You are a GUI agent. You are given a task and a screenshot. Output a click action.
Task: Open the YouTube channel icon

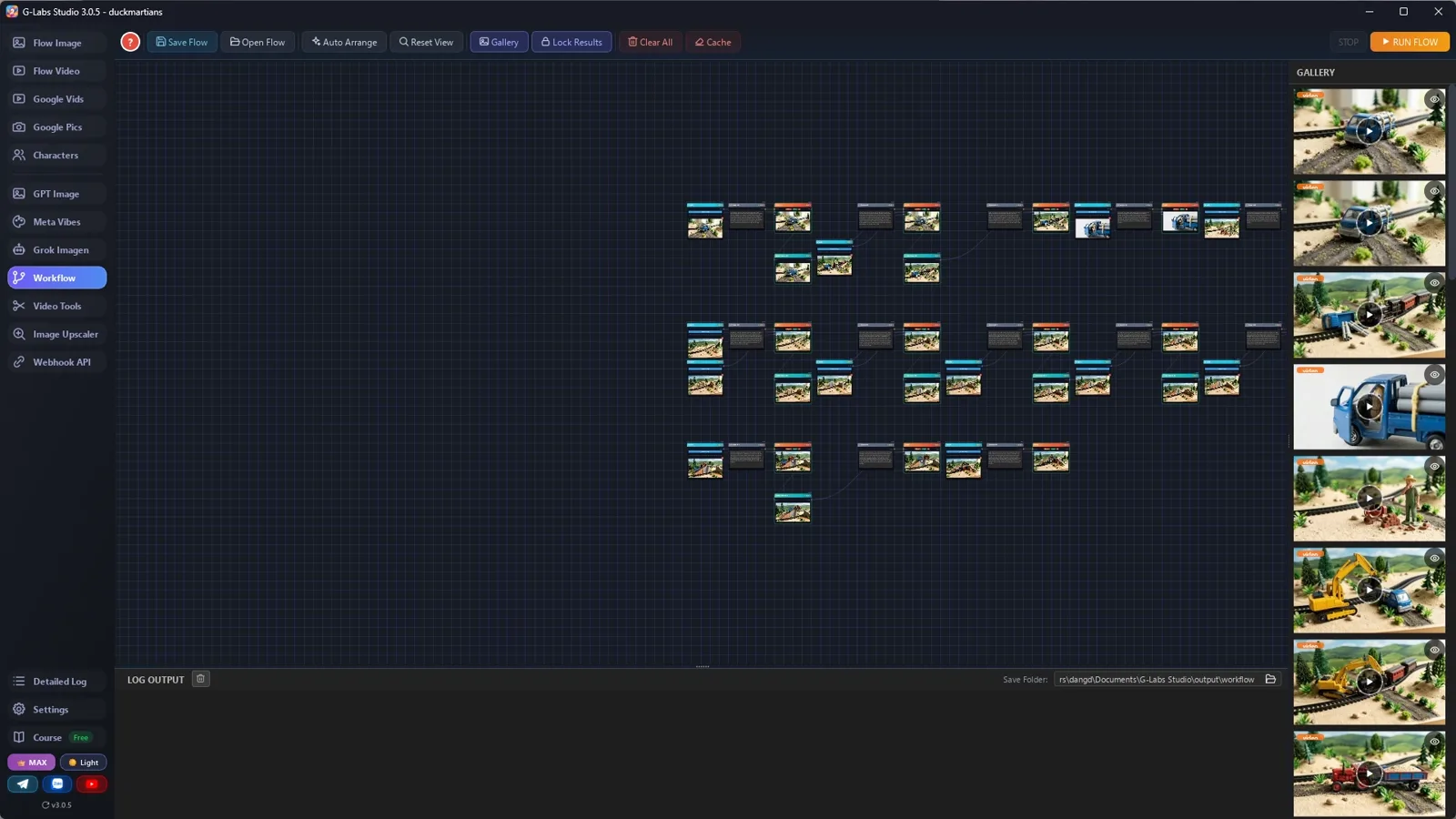(92, 784)
